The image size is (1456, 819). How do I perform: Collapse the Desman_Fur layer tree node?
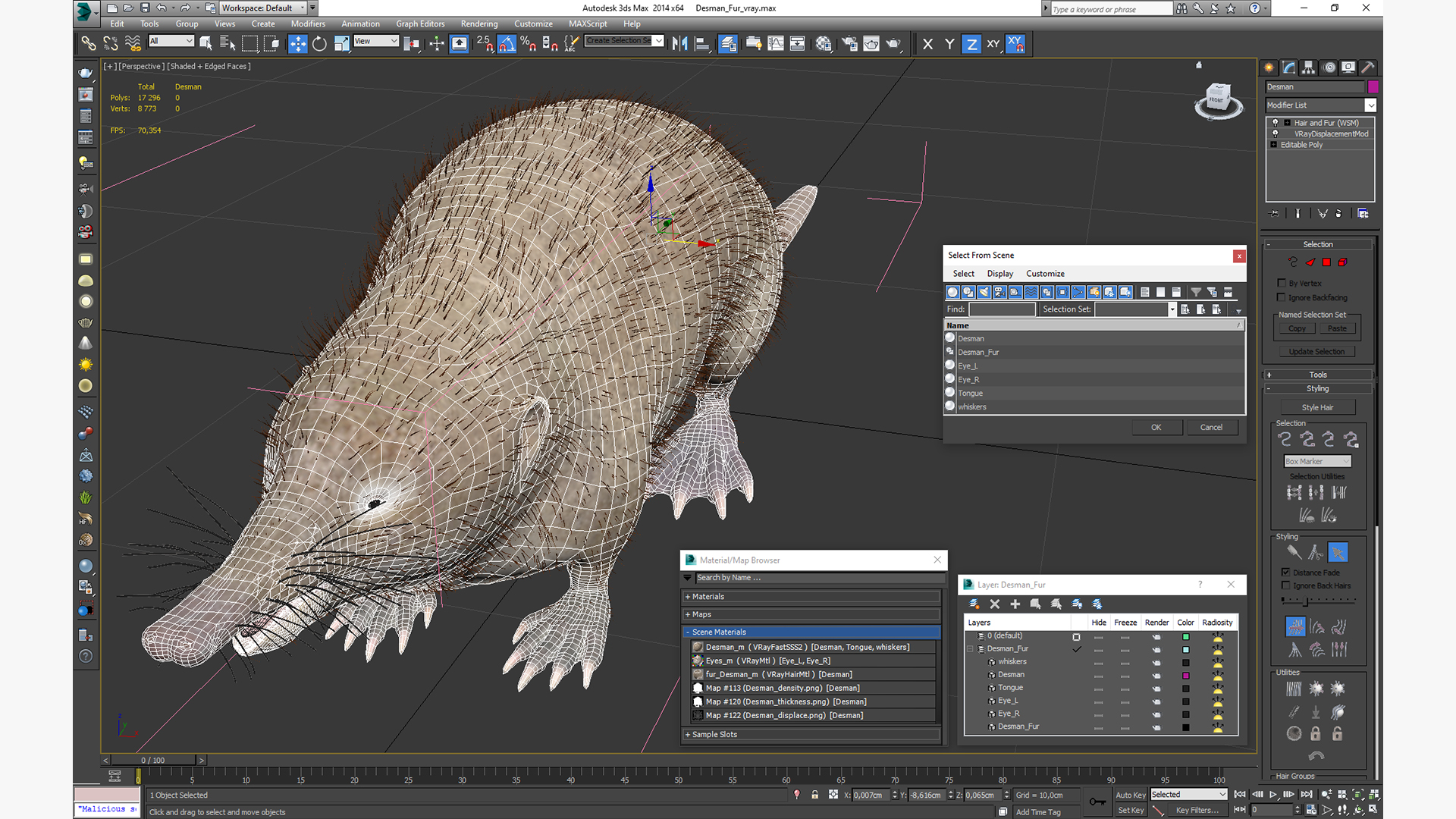pos(970,649)
